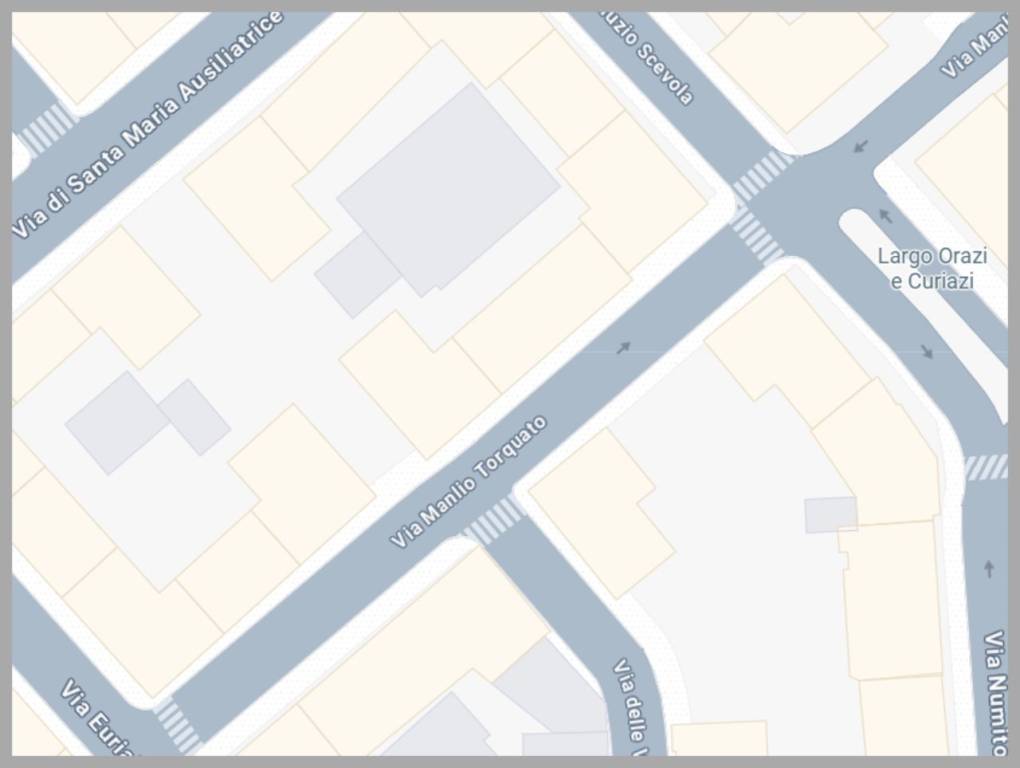Click the crosswalk on Via di Santa Maria Ausiliatrice
Viewport: 1020px width, 768px height.
coord(47,129)
